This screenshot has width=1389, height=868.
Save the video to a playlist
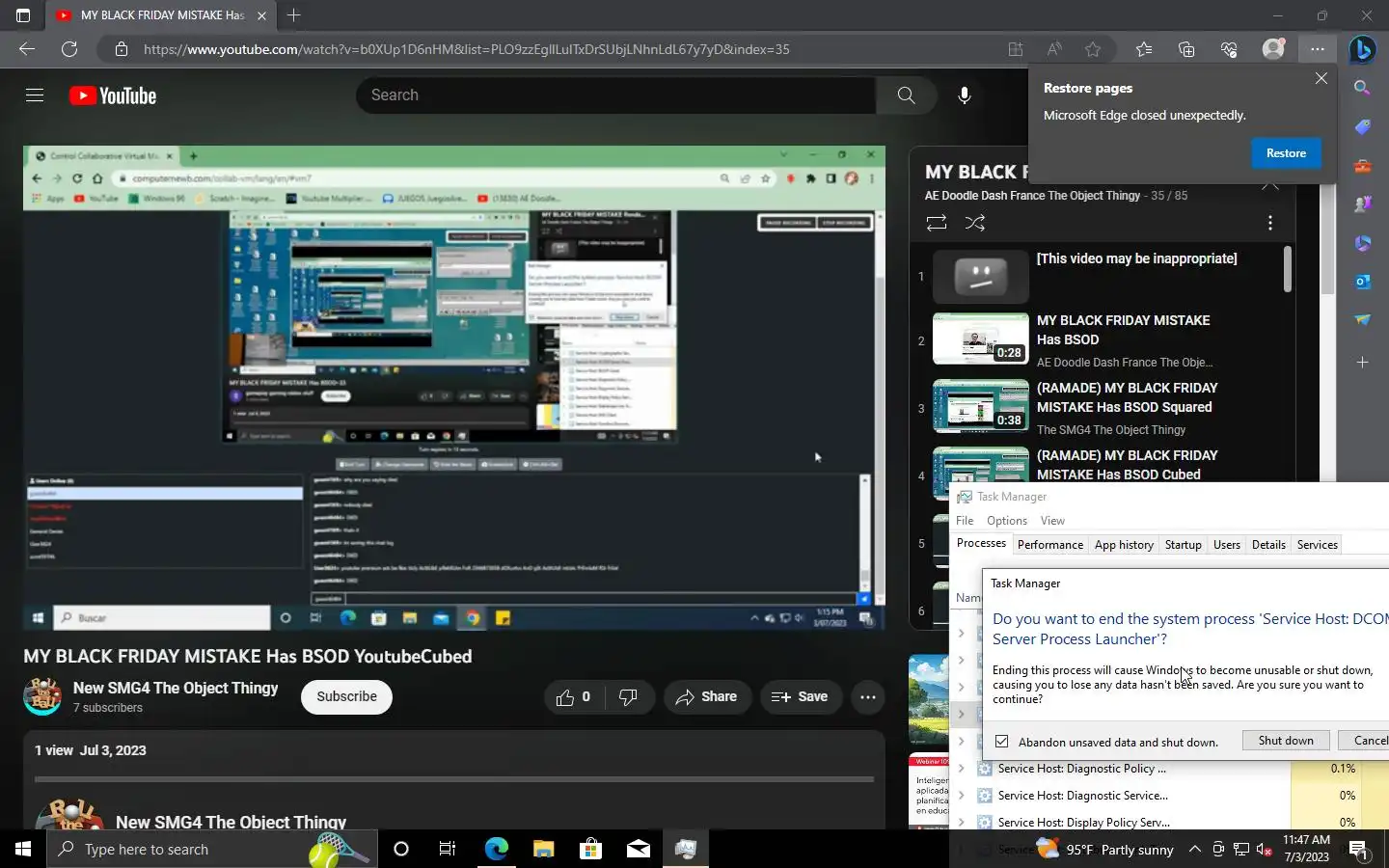click(800, 696)
